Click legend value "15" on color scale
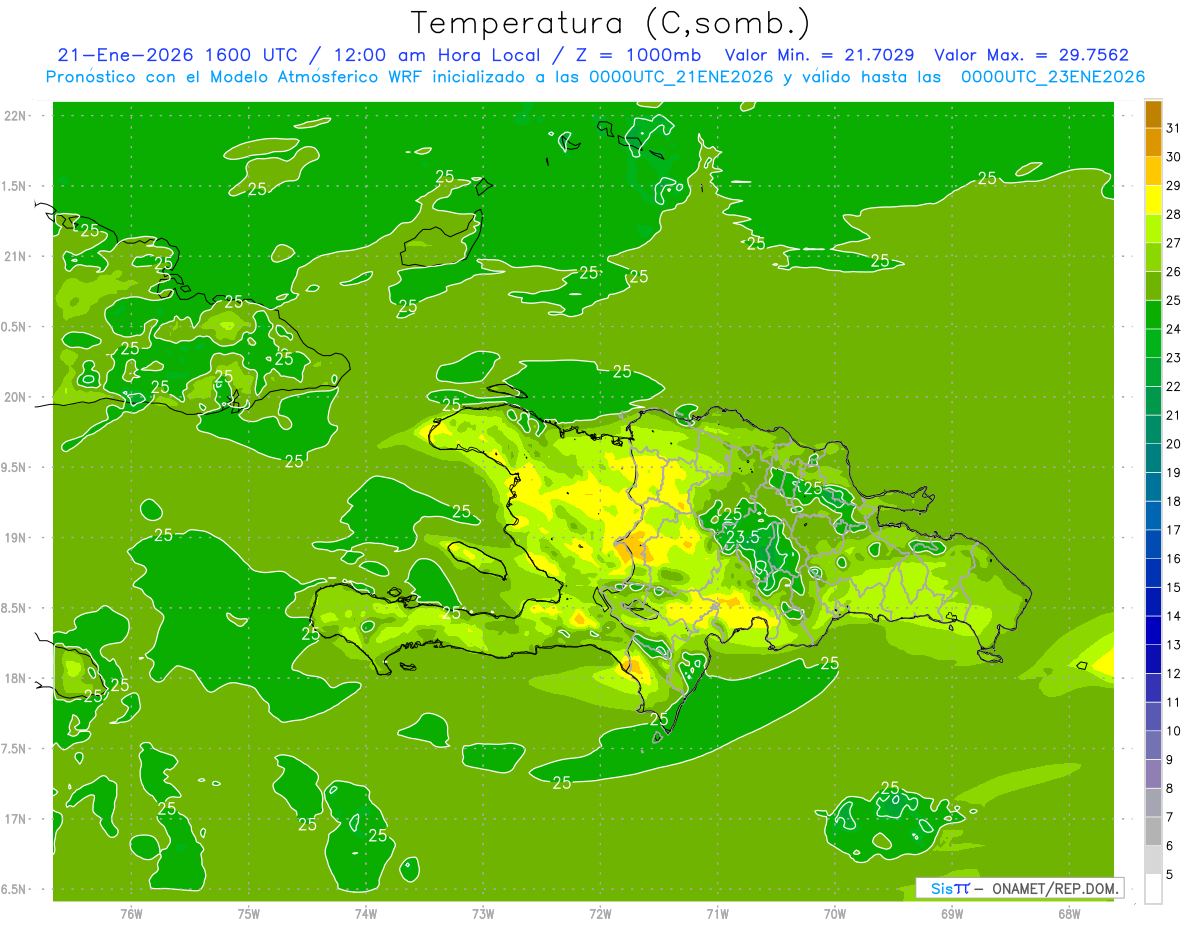The image size is (1200, 927). (1174, 588)
